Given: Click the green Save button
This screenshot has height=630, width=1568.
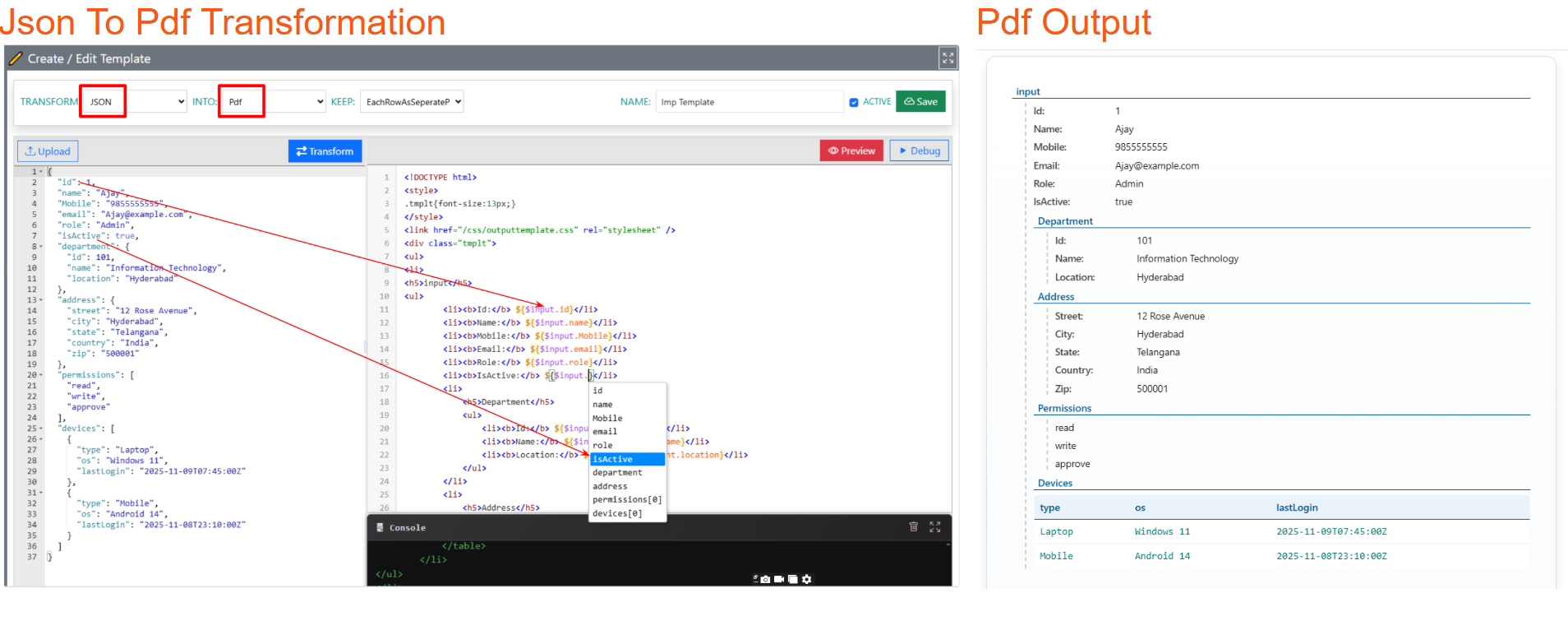Looking at the screenshot, I should (920, 102).
